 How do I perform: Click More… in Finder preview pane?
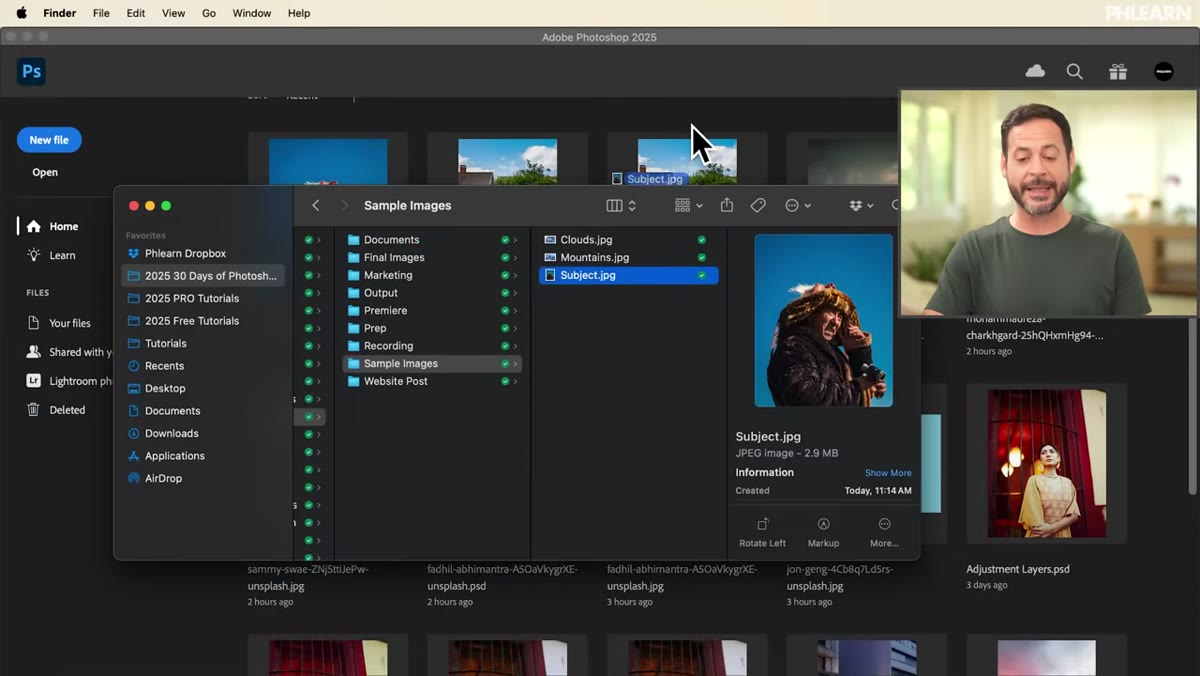point(884,532)
